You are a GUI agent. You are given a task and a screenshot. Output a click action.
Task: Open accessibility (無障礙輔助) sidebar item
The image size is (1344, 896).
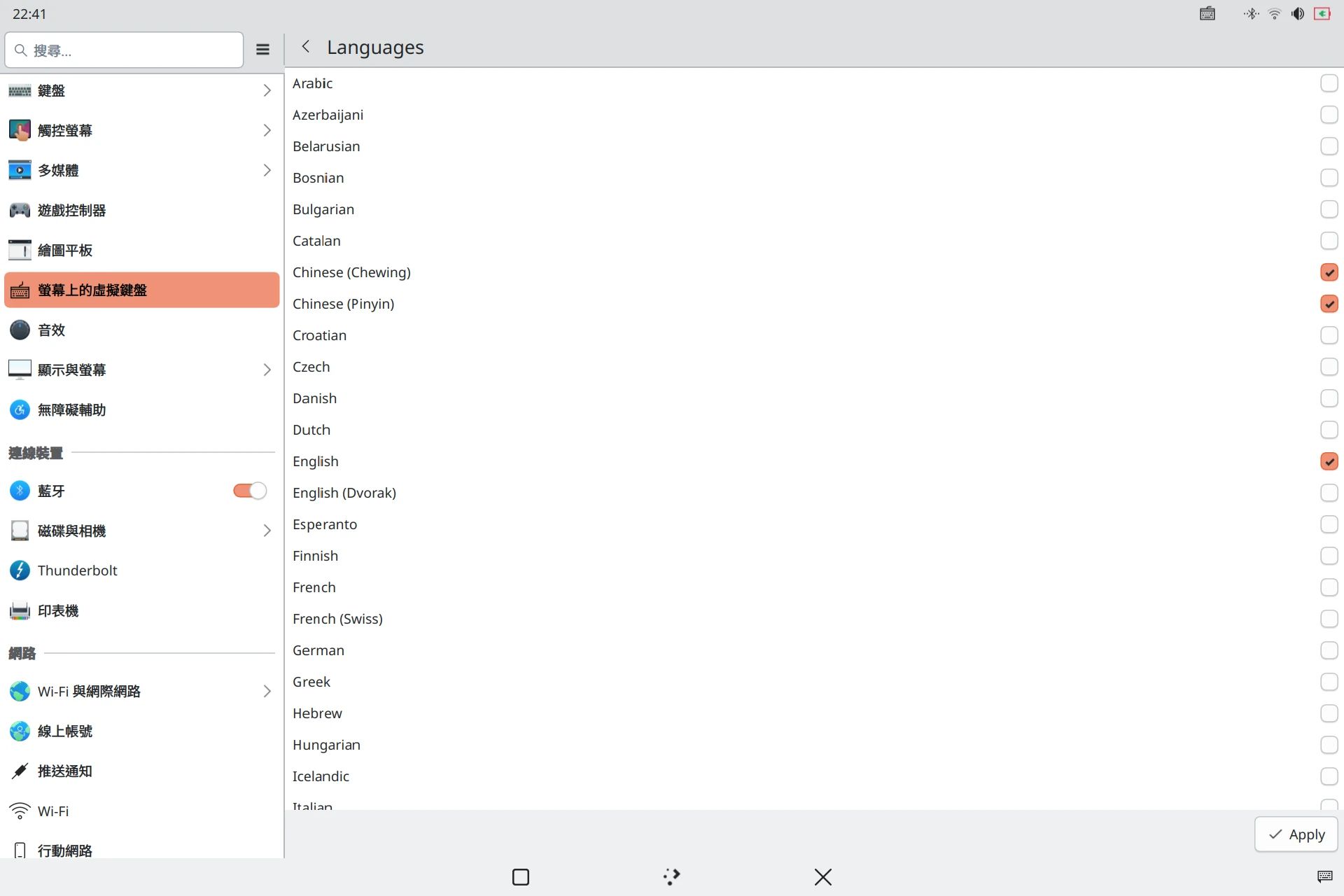click(x=71, y=409)
